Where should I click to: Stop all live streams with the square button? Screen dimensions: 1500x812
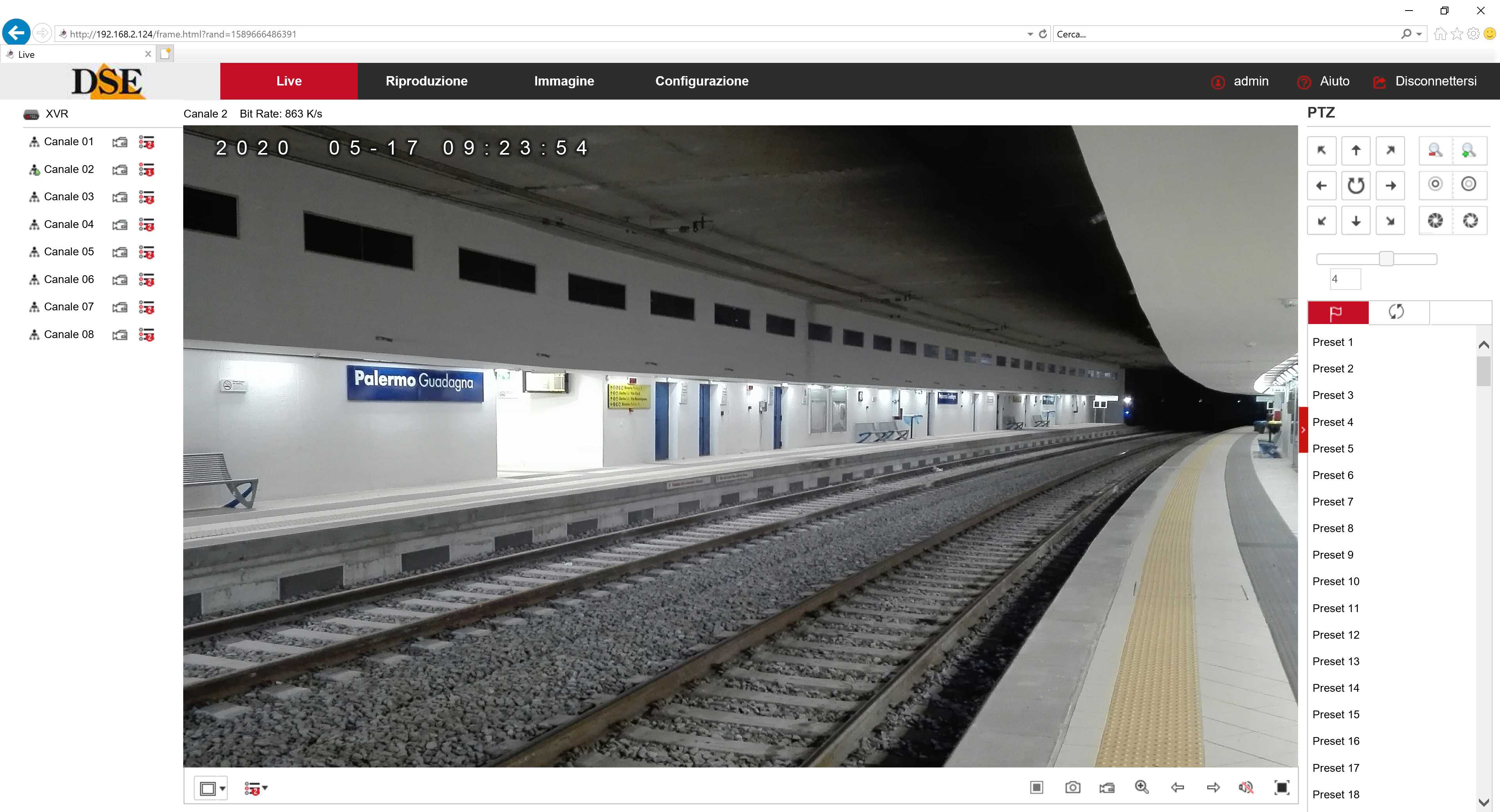(1036, 787)
